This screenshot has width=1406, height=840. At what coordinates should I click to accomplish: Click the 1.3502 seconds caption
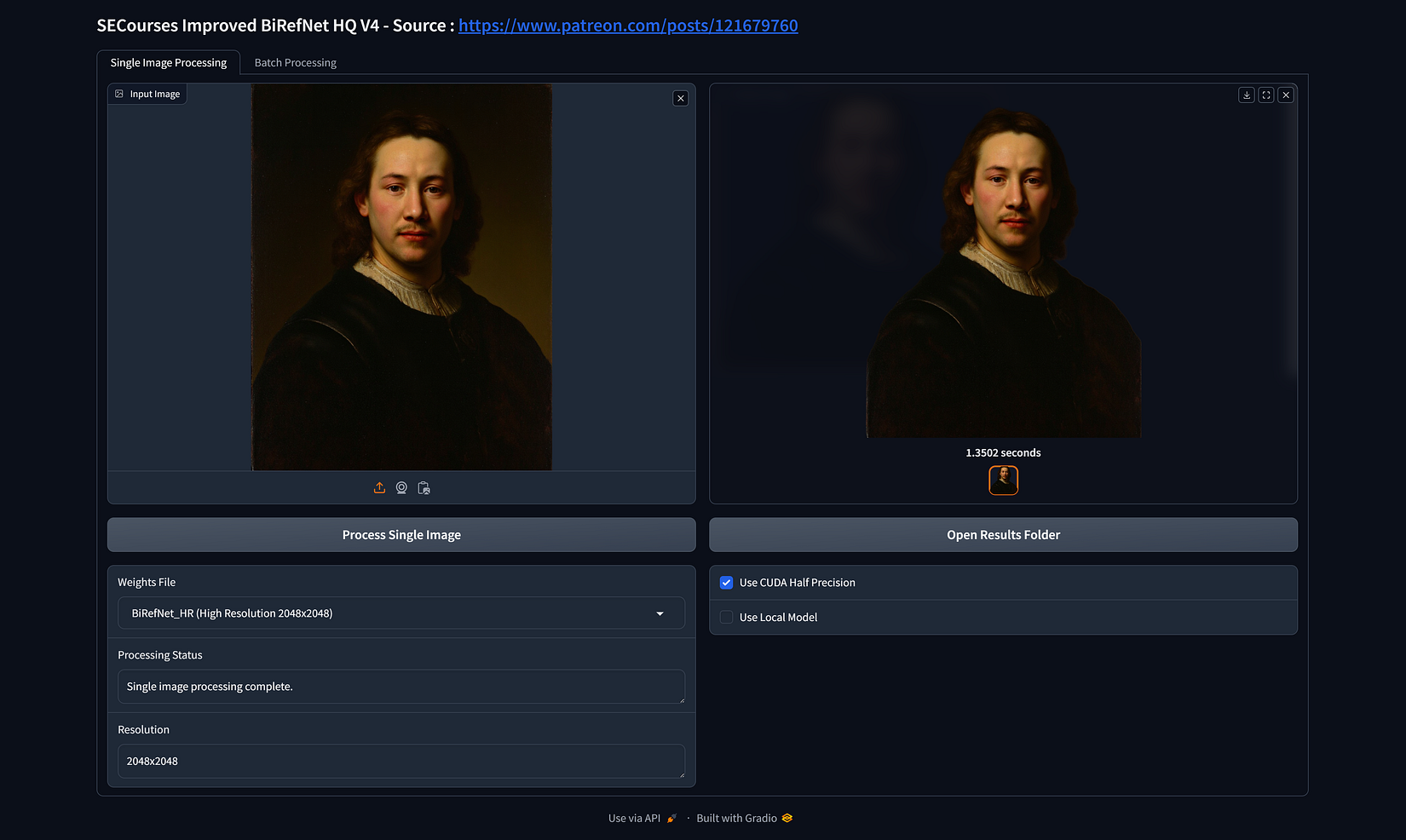pyautogui.click(x=1003, y=453)
